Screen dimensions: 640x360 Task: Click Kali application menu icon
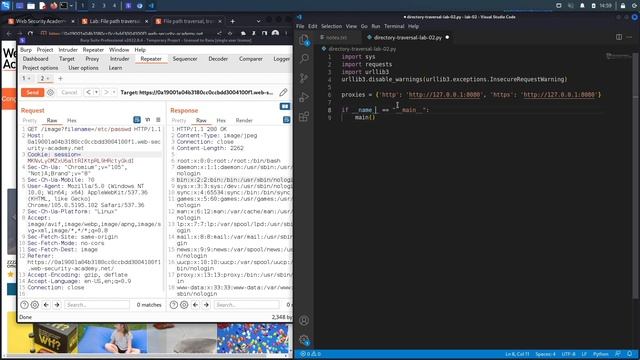(x=6, y=6)
